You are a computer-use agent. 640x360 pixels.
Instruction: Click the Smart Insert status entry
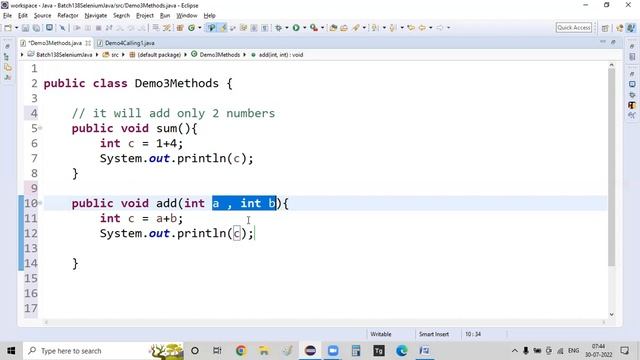tap(433, 334)
